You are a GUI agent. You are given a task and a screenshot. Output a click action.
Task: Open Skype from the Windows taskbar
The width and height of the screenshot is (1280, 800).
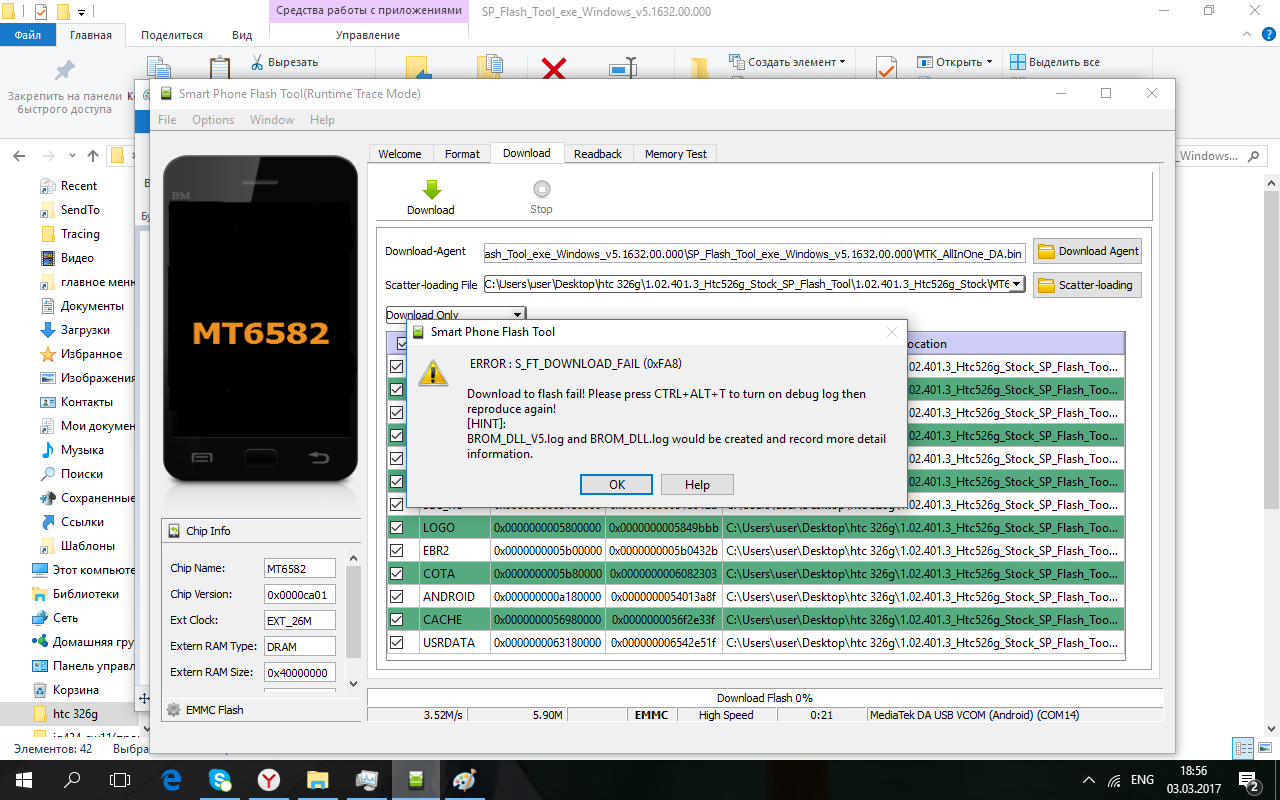(x=220, y=780)
